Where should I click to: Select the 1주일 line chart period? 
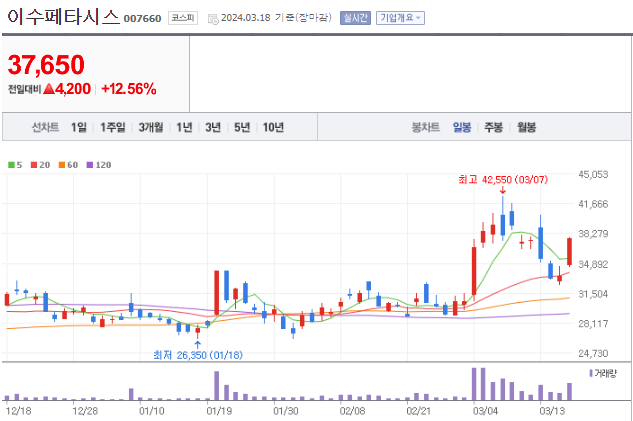(113, 128)
